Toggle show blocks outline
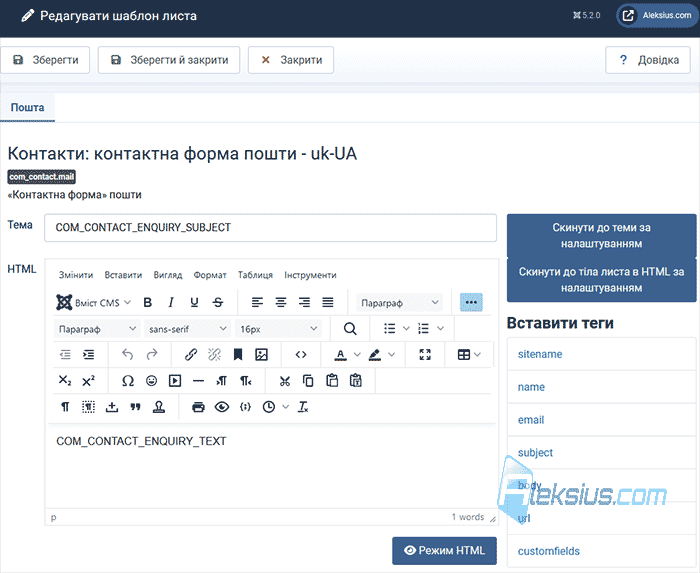The height and width of the screenshot is (573, 700). pos(88,407)
